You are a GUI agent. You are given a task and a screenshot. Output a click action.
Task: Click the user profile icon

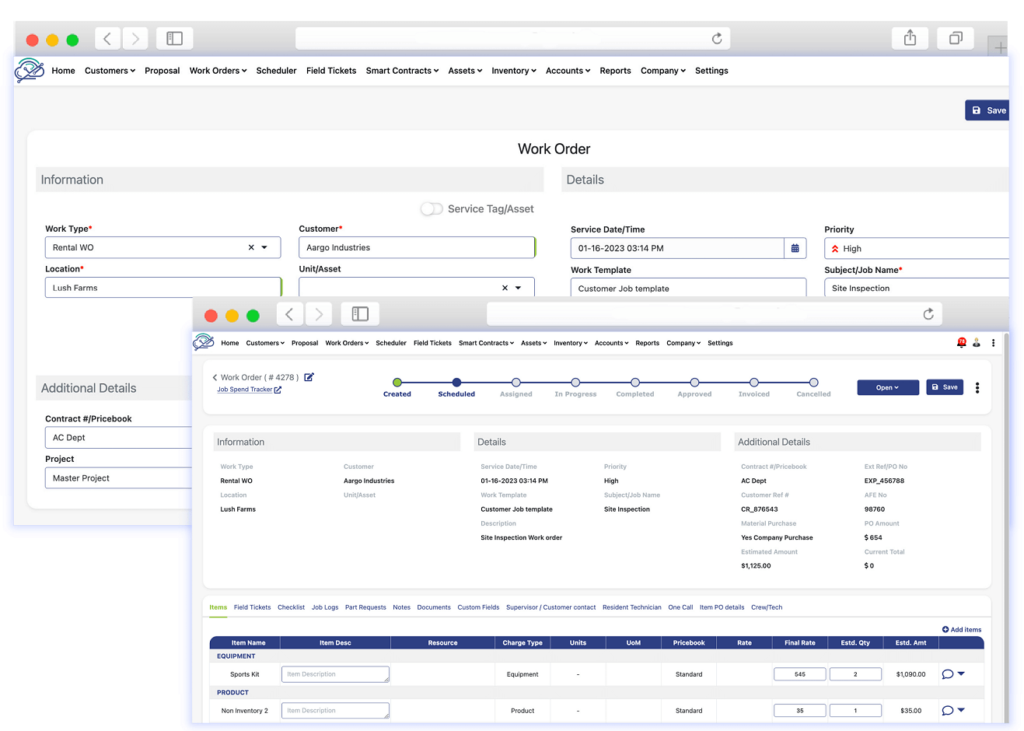(x=977, y=343)
